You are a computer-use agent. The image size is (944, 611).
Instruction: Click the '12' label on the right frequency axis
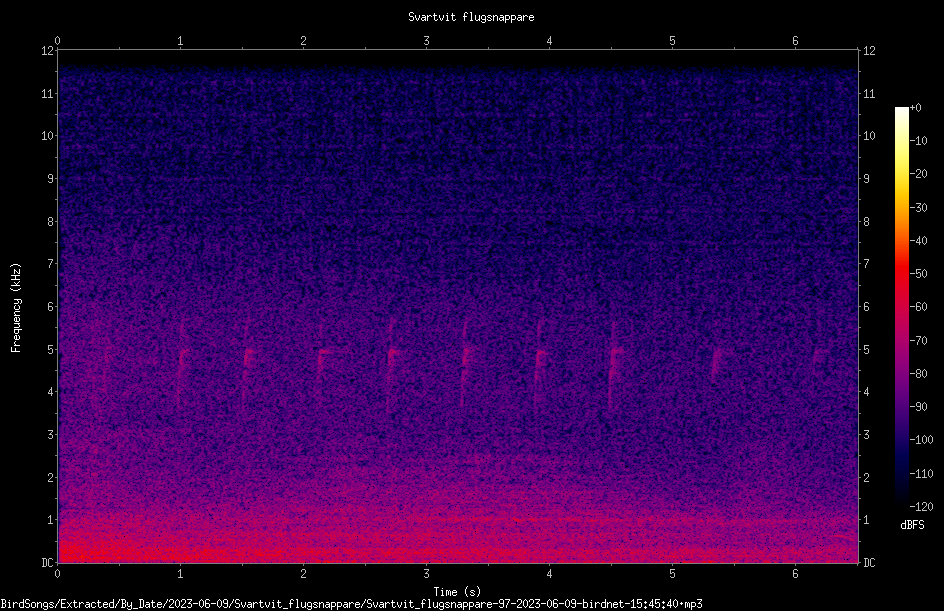point(869,51)
